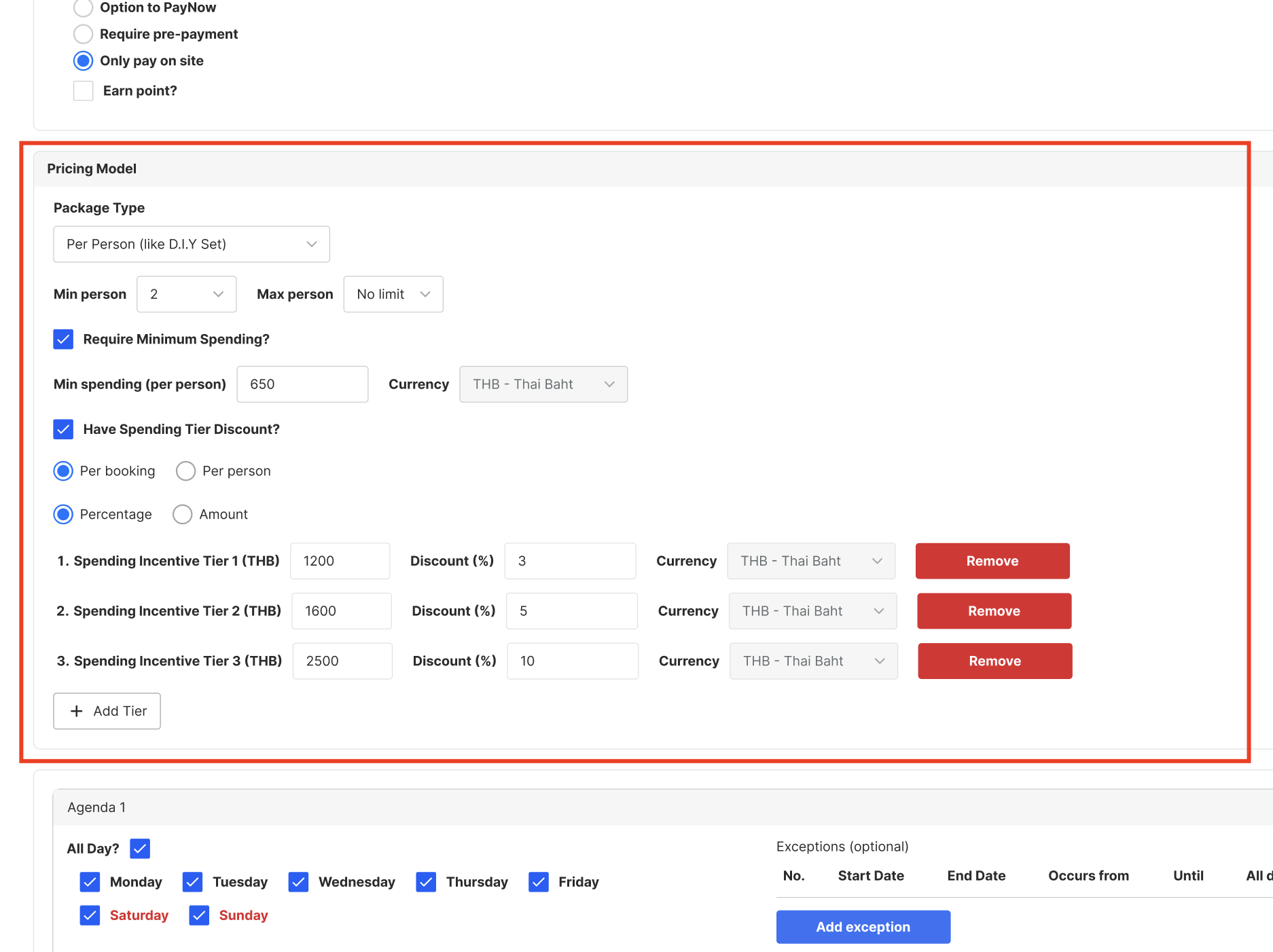Viewport: 1273px width, 952px height.
Task: Edit the Tier 2 discount percent field
Action: pyautogui.click(x=571, y=611)
